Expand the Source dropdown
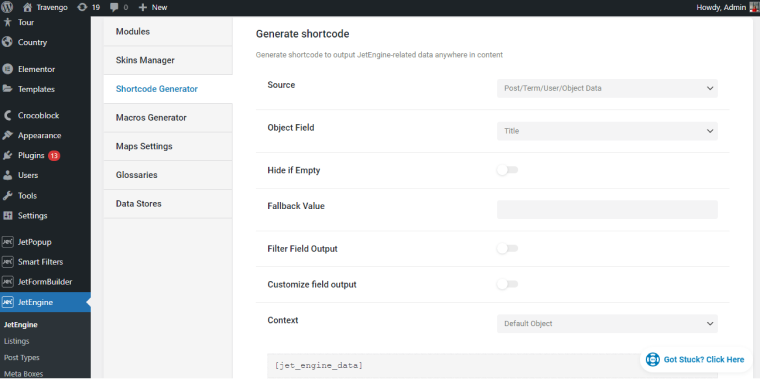Viewport: 760px width, 379px height. click(x=607, y=89)
